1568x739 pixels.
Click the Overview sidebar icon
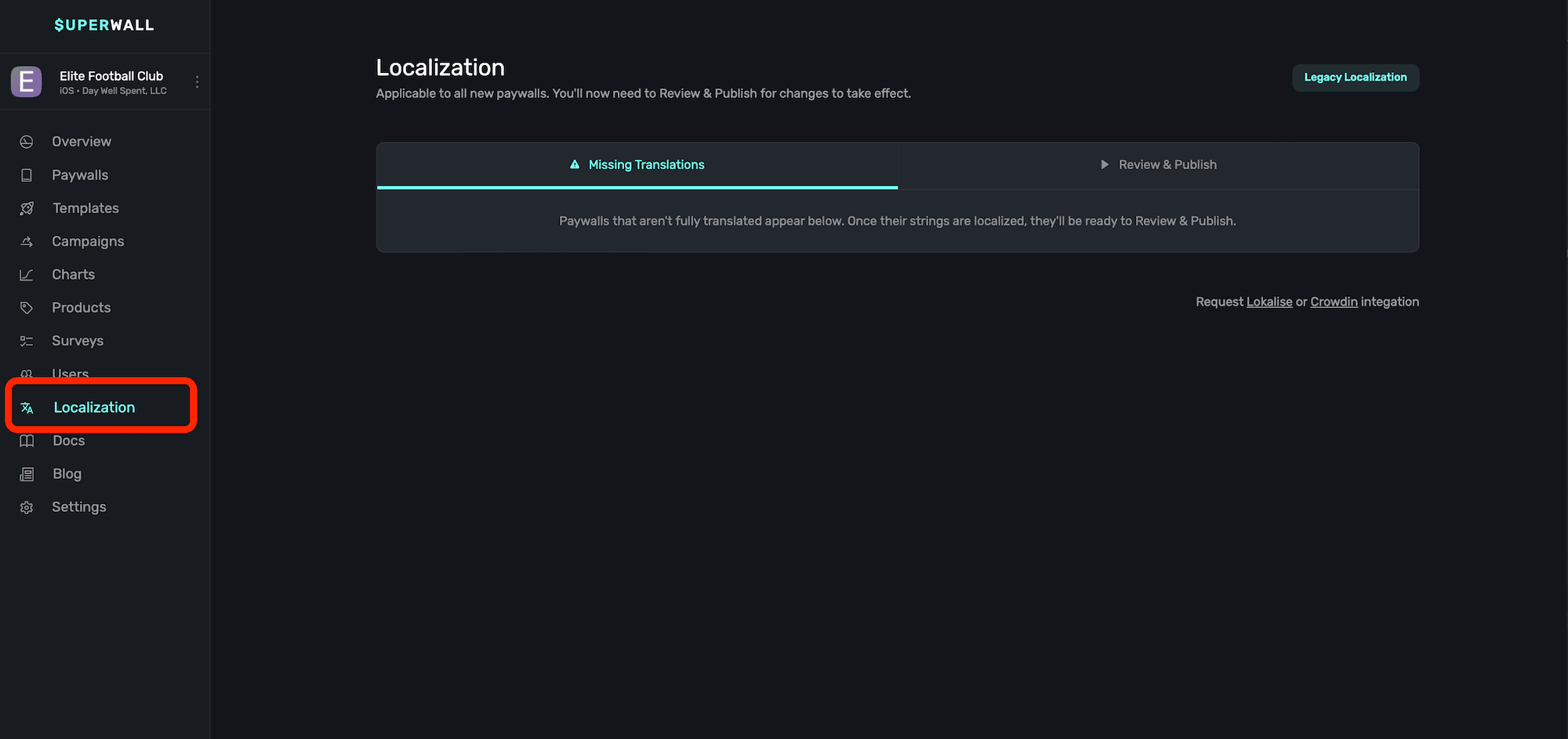[27, 142]
